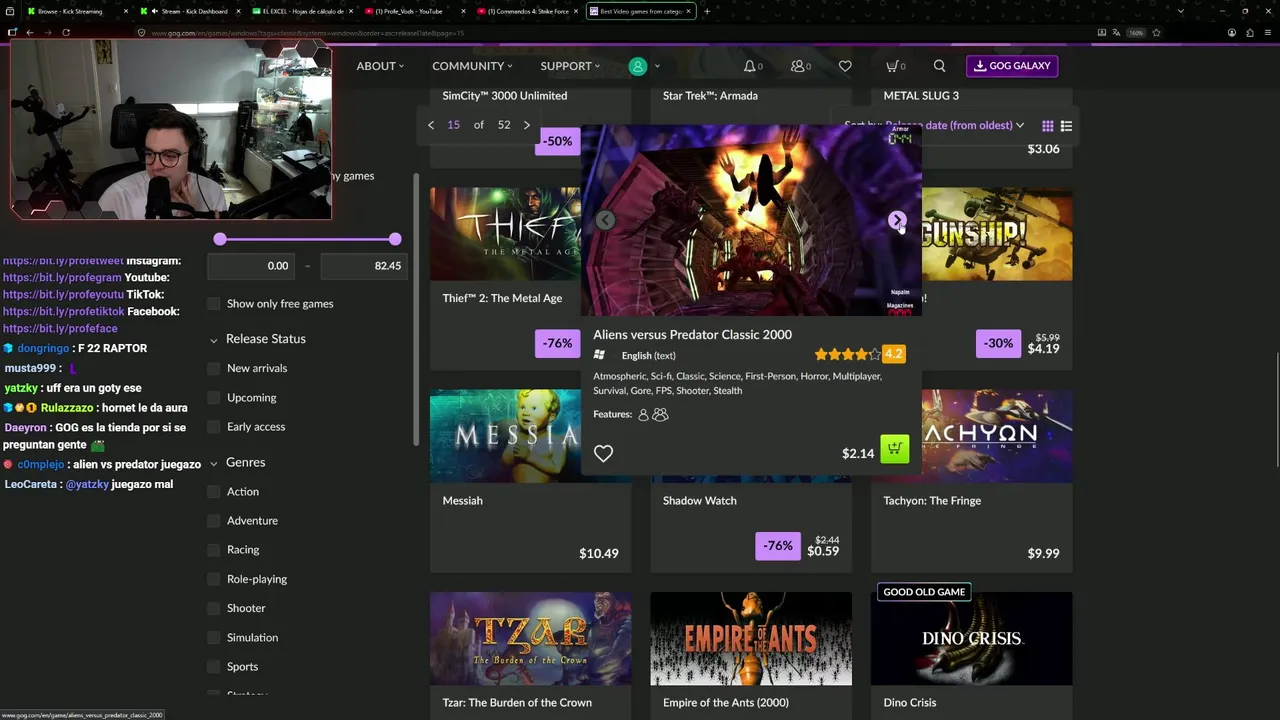The width and height of the screenshot is (1280, 720).
Task: Go to next catalog page arrow
Action: (x=527, y=125)
